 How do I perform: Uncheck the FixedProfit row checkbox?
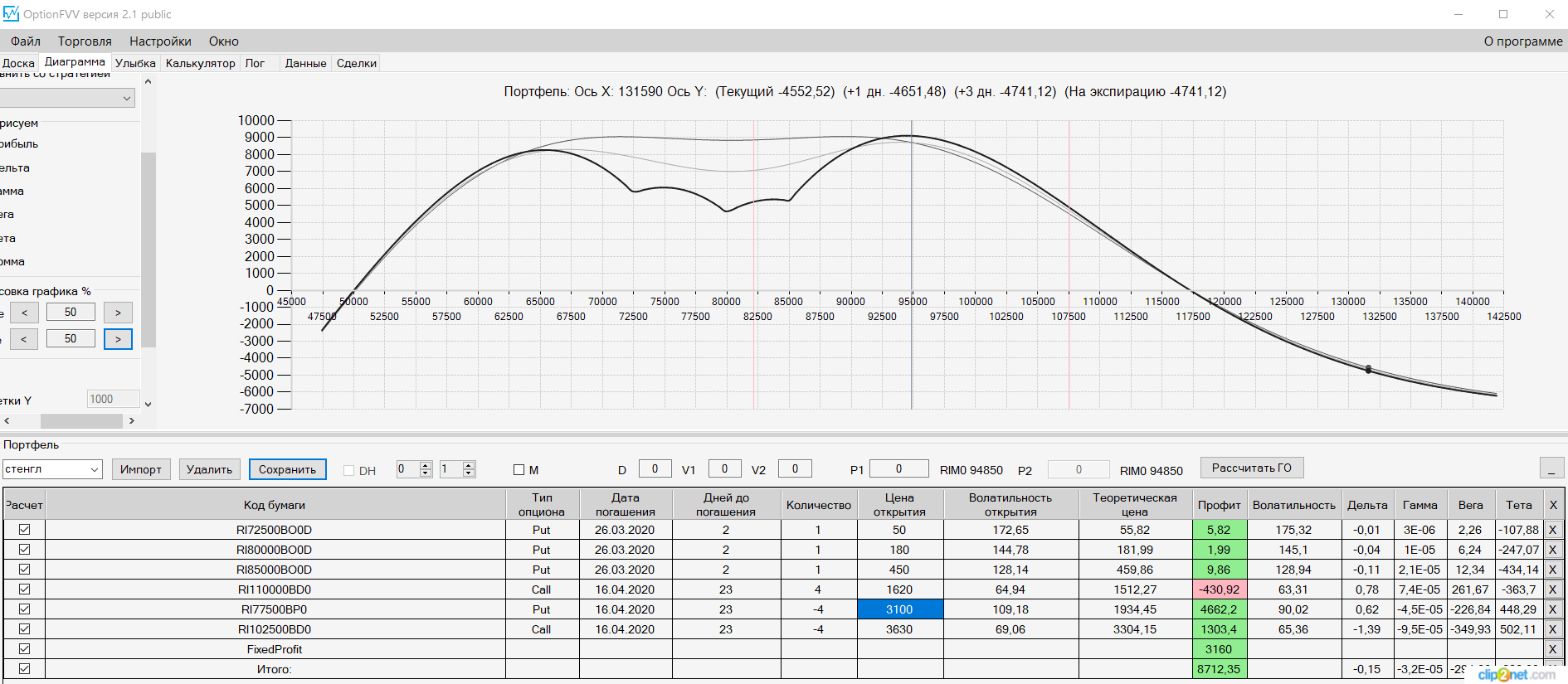coord(24,649)
